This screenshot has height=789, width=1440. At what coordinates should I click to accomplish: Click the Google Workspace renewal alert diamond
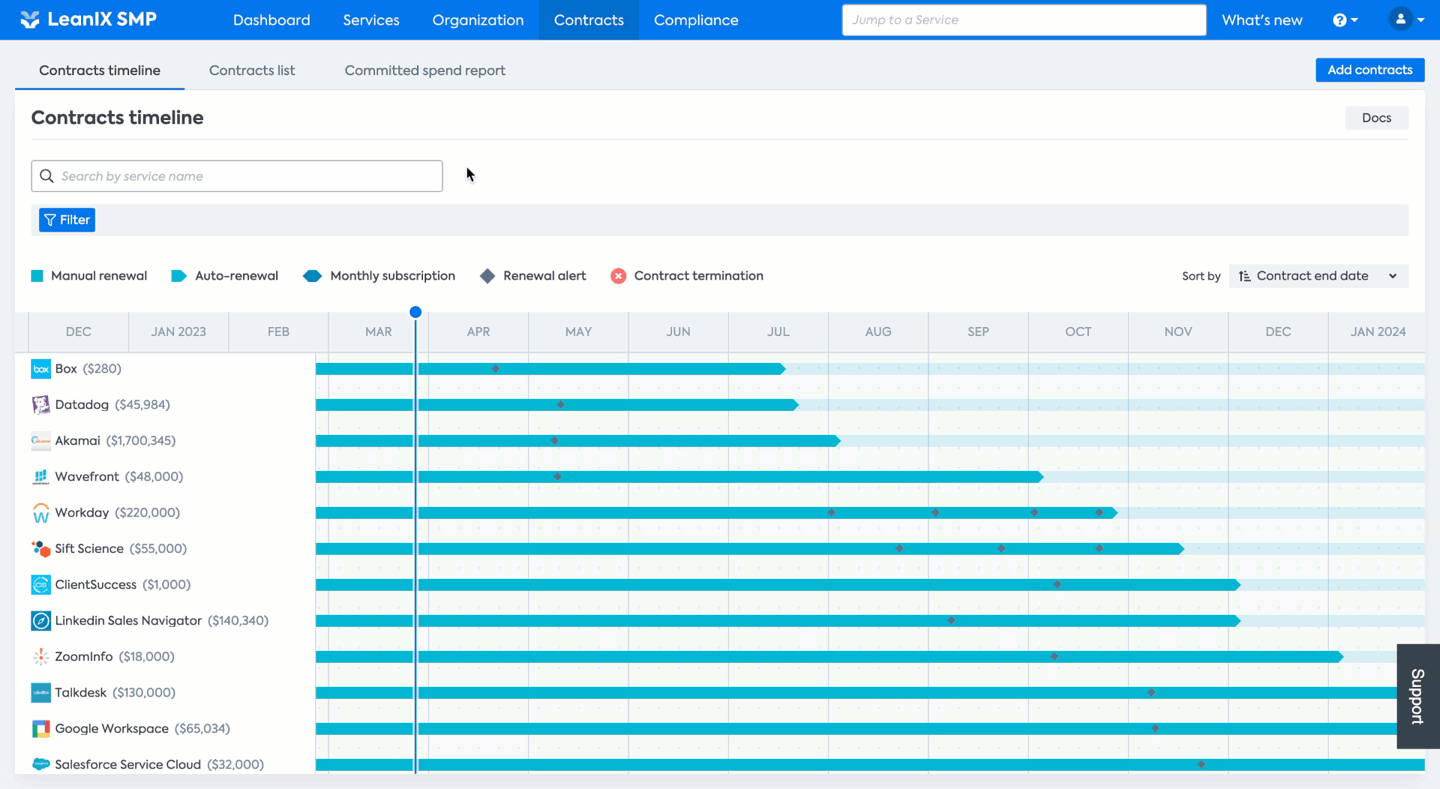coord(1156,729)
